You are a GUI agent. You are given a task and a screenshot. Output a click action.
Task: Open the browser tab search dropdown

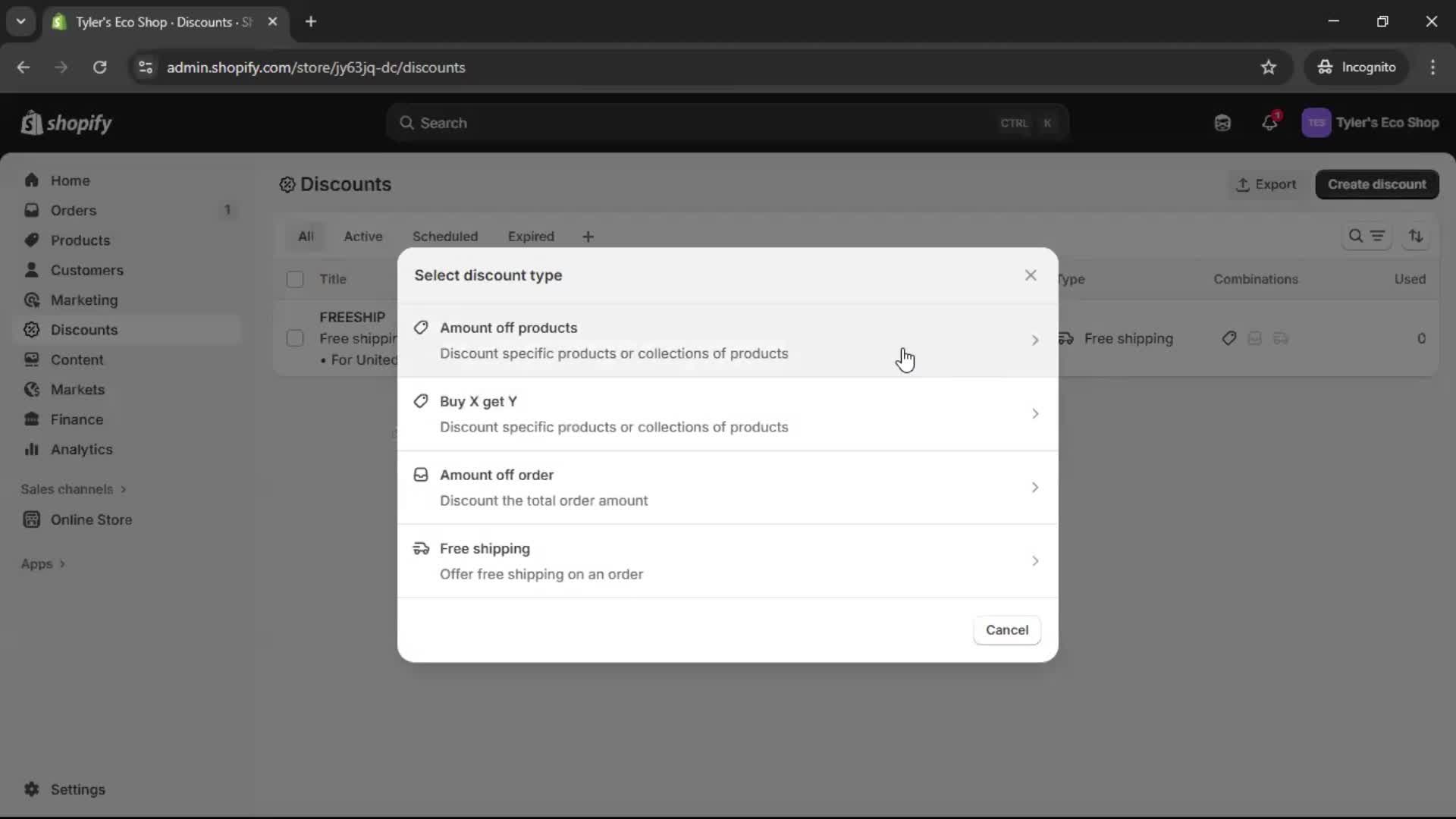[x=20, y=21]
